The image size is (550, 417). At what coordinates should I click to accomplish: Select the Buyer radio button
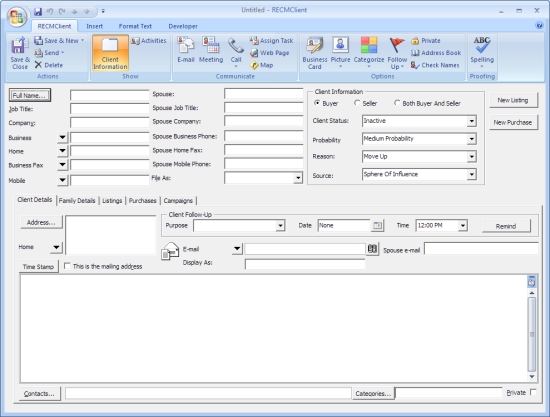pos(317,103)
